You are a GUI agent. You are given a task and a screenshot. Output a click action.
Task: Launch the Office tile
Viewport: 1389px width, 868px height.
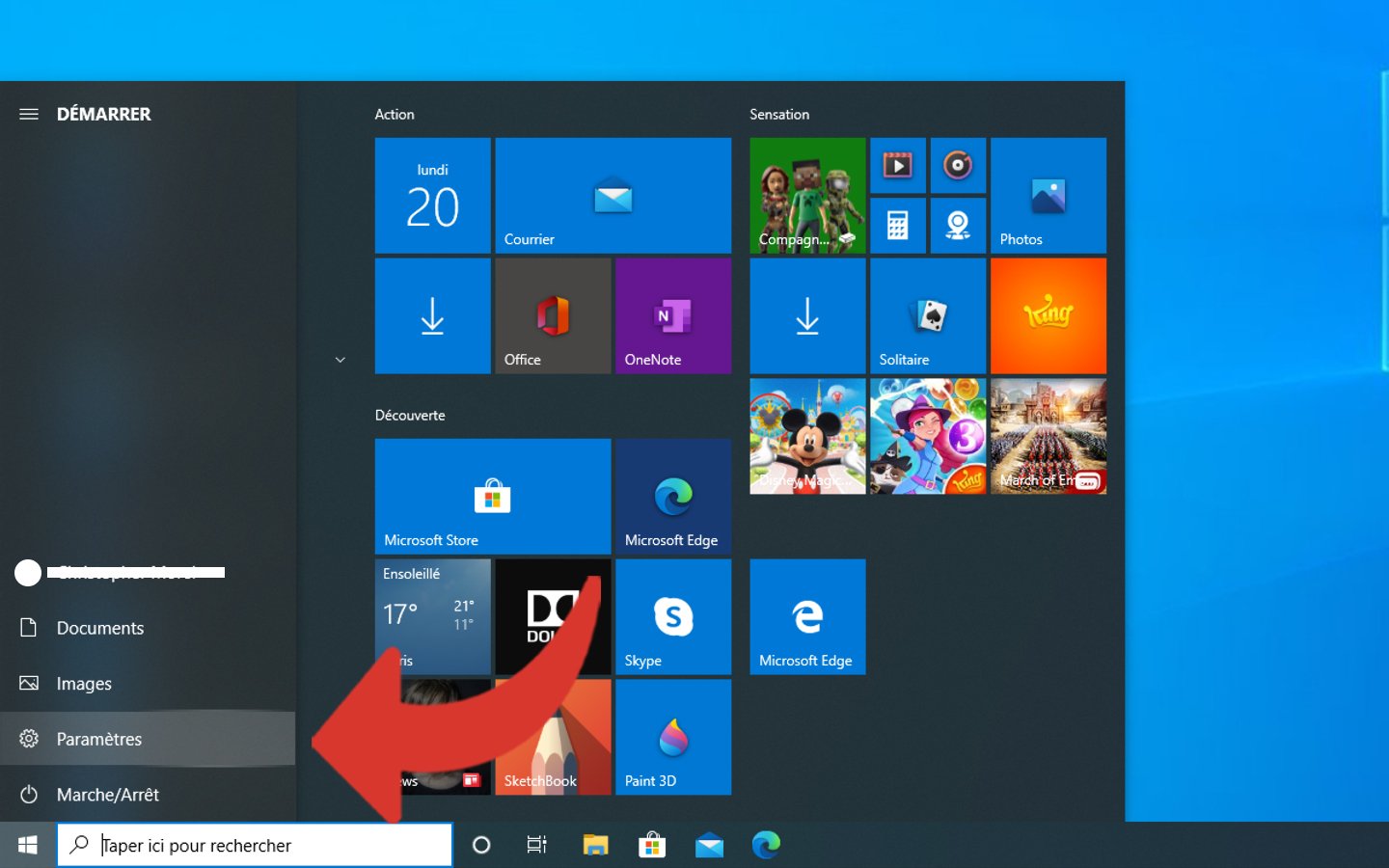click(553, 315)
